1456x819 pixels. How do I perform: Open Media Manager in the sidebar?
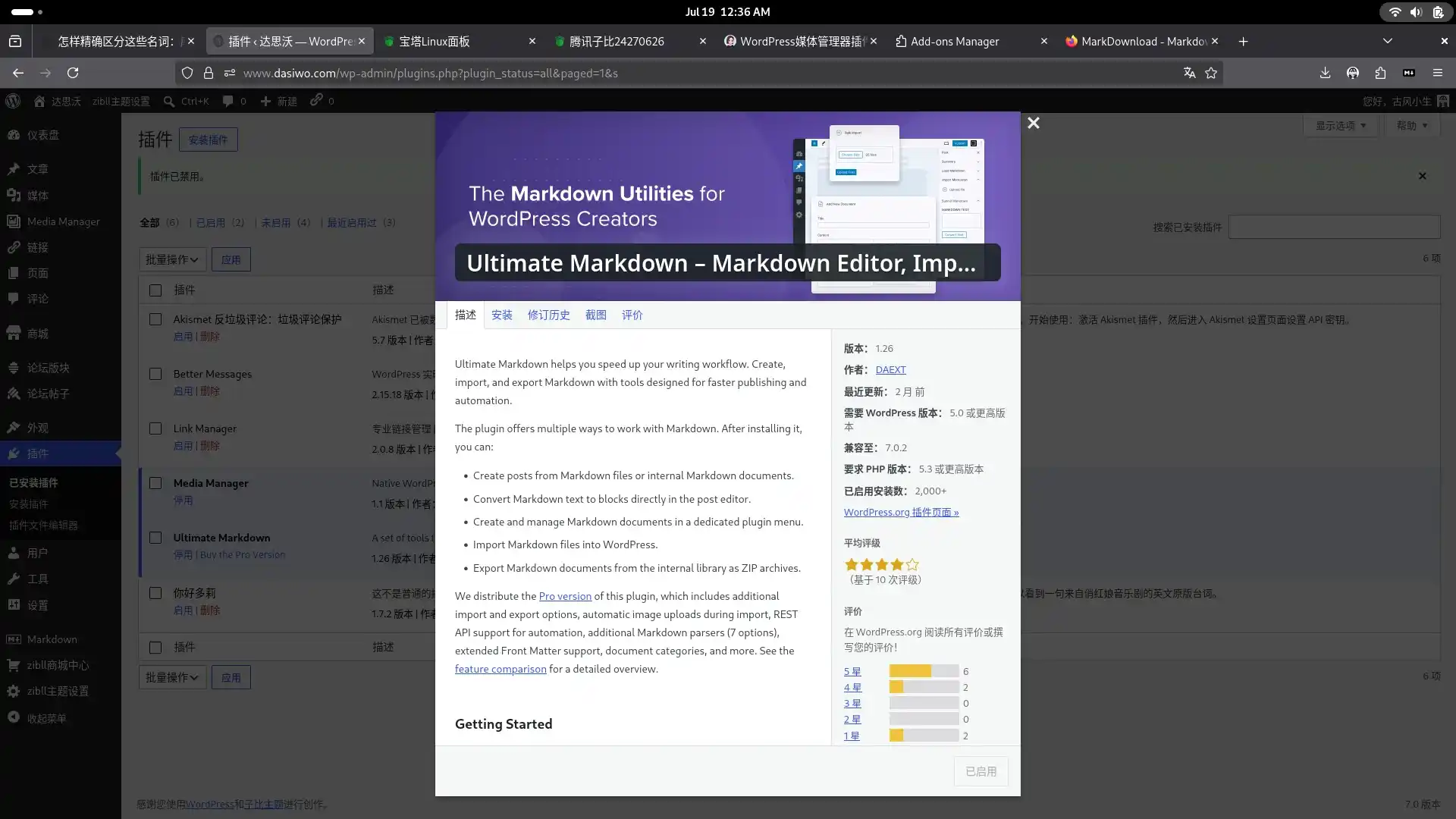[61, 221]
